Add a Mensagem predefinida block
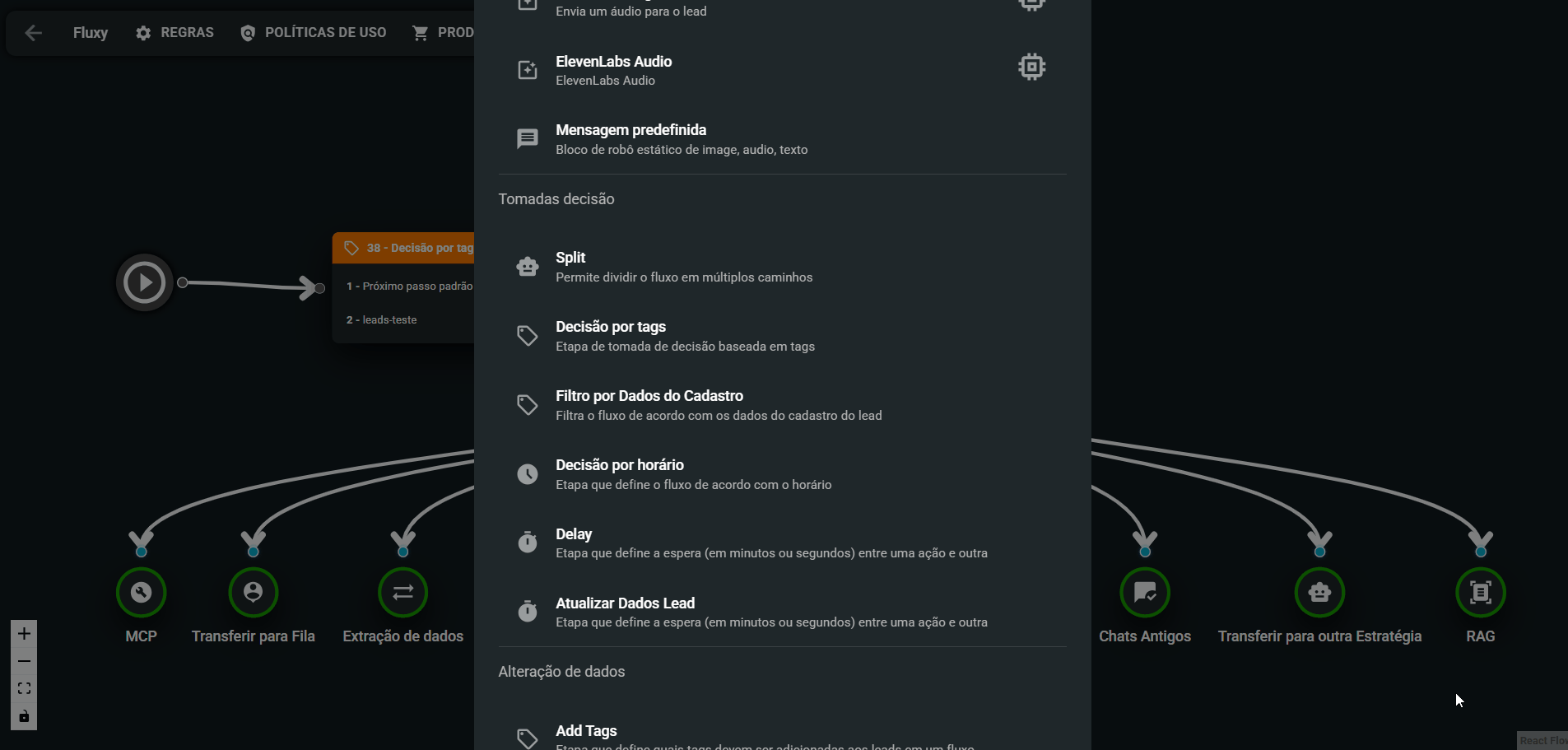This screenshot has height=750, width=1568. pyautogui.click(x=782, y=139)
